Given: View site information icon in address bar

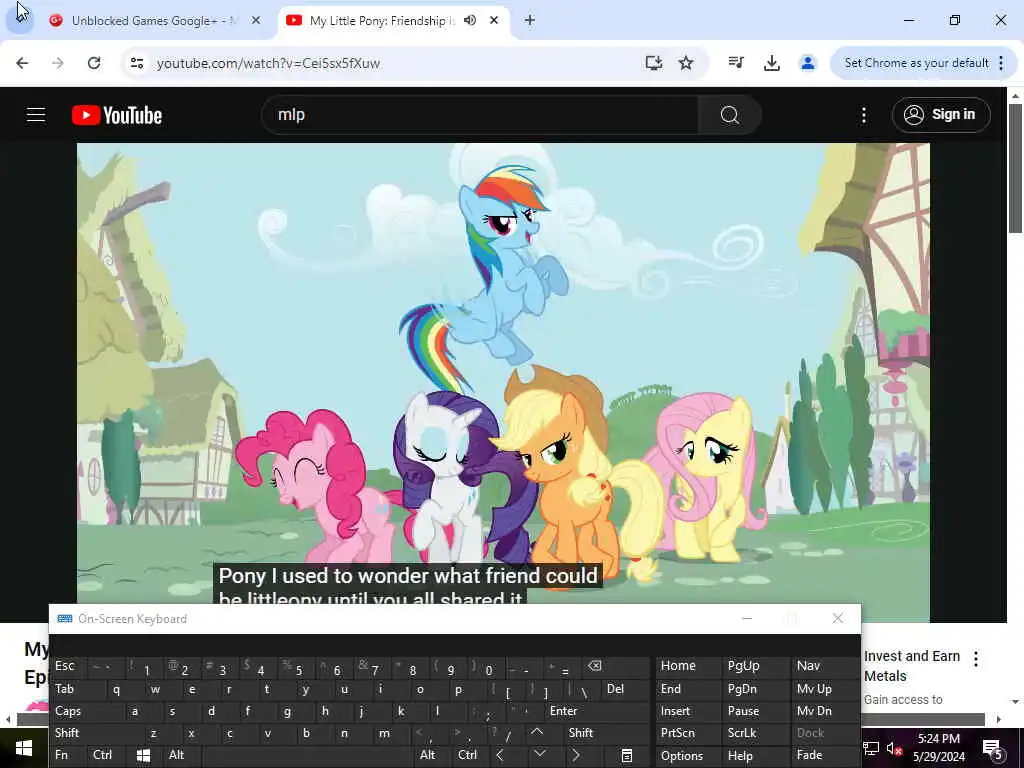Looking at the screenshot, I should click(137, 63).
